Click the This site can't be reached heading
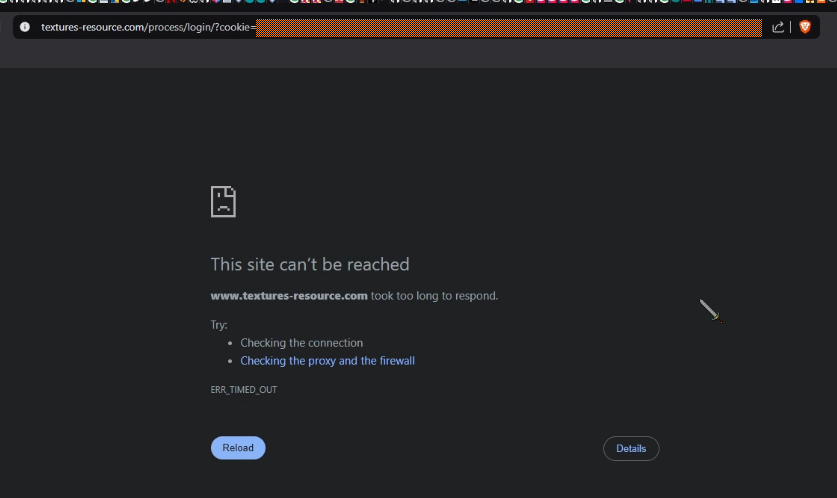This screenshot has width=837, height=498. [310, 264]
